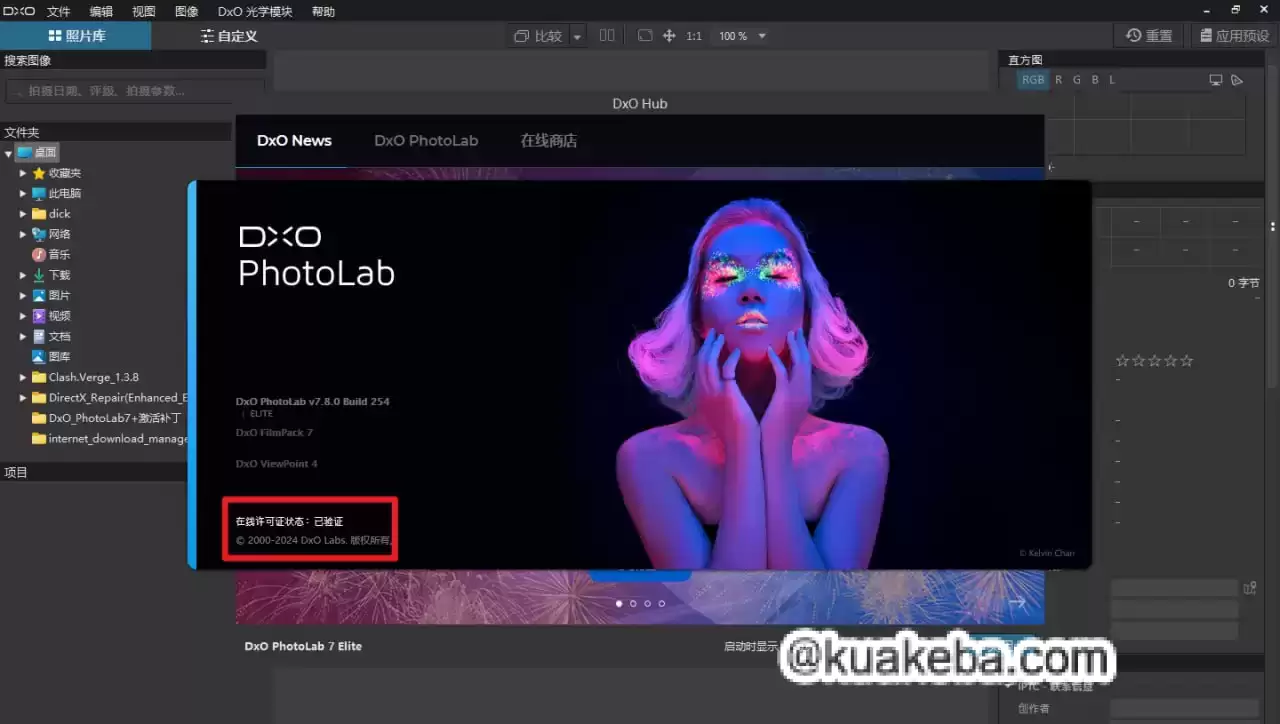Switch the histogram to the L channel
Viewport: 1280px width, 724px height.
coord(1111,80)
